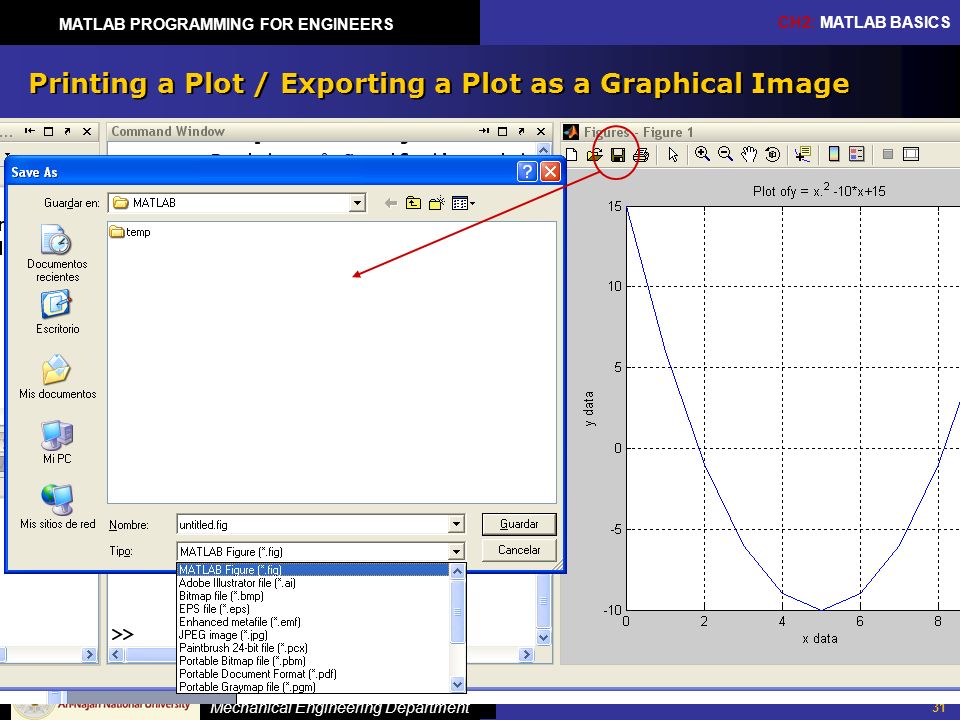
Task: Select the Edit Plot arrow tool
Action: pos(673,155)
